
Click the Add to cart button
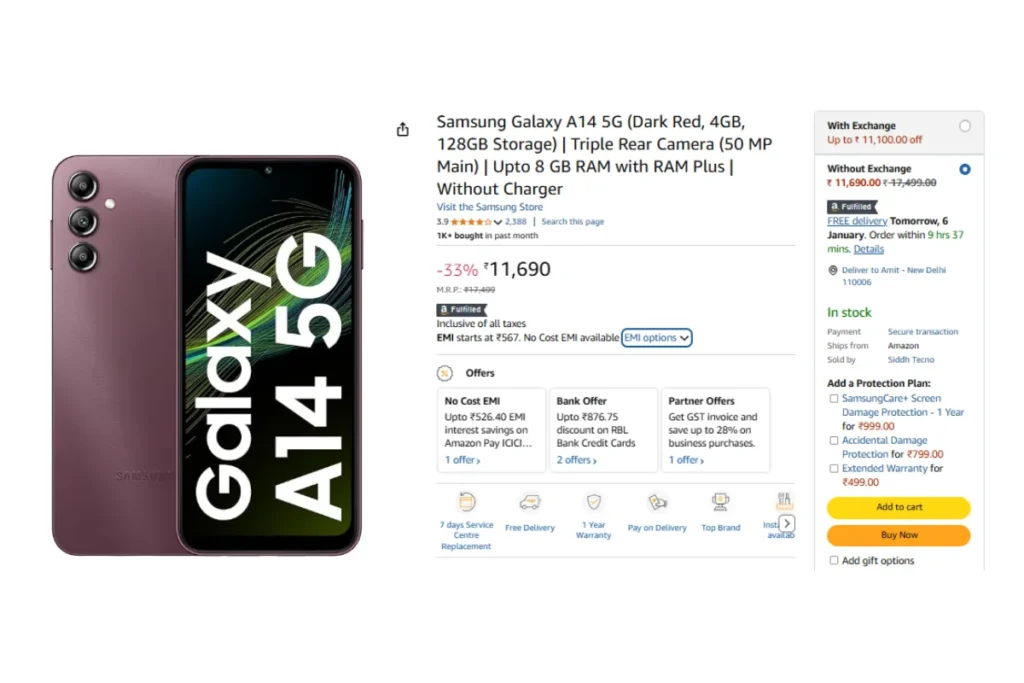899,507
